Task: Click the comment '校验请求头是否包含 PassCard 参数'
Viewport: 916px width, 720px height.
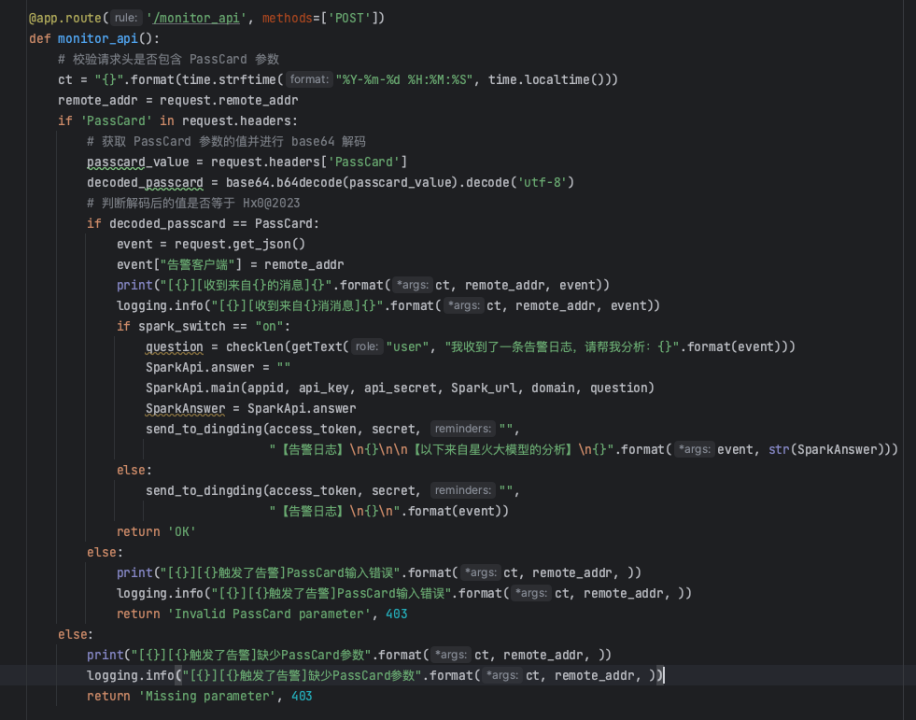Action: tap(168, 59)
